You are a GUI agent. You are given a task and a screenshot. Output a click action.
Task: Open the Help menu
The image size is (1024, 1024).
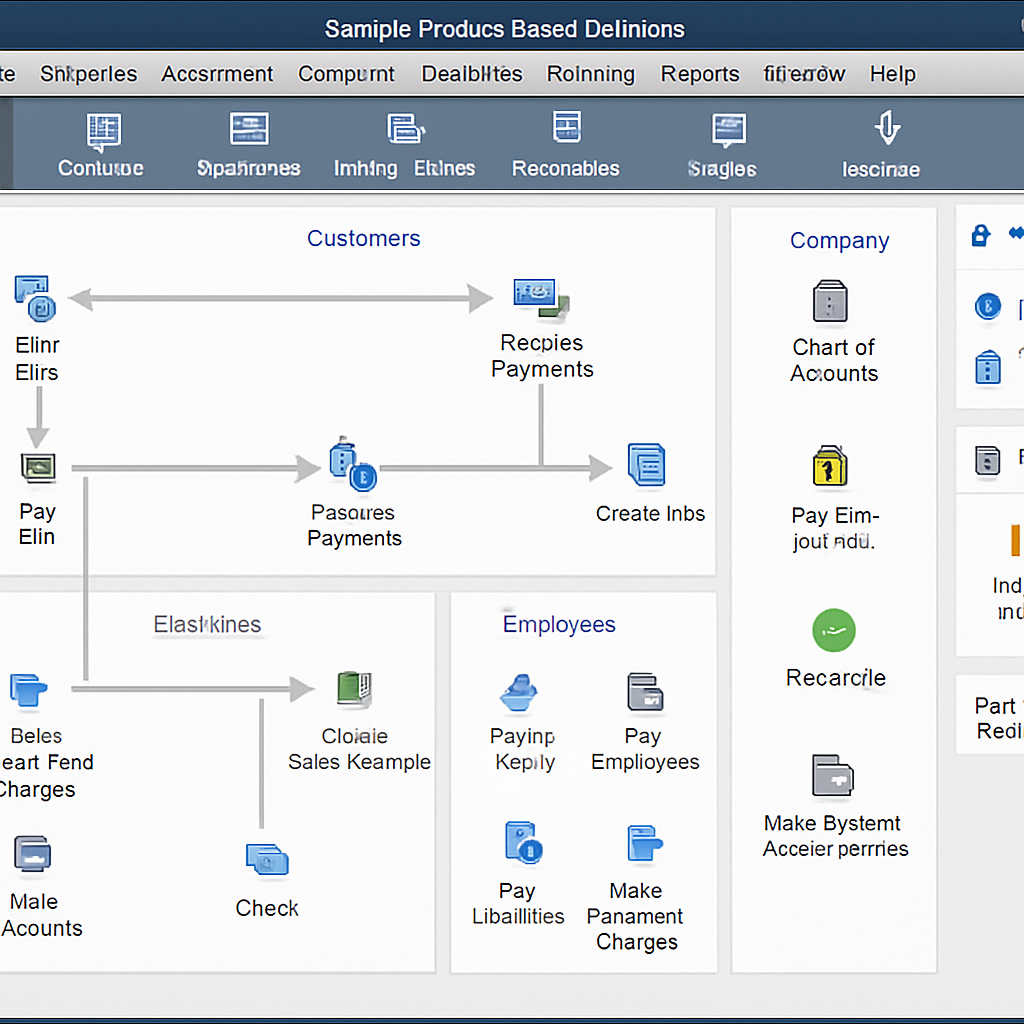point(893,74)
